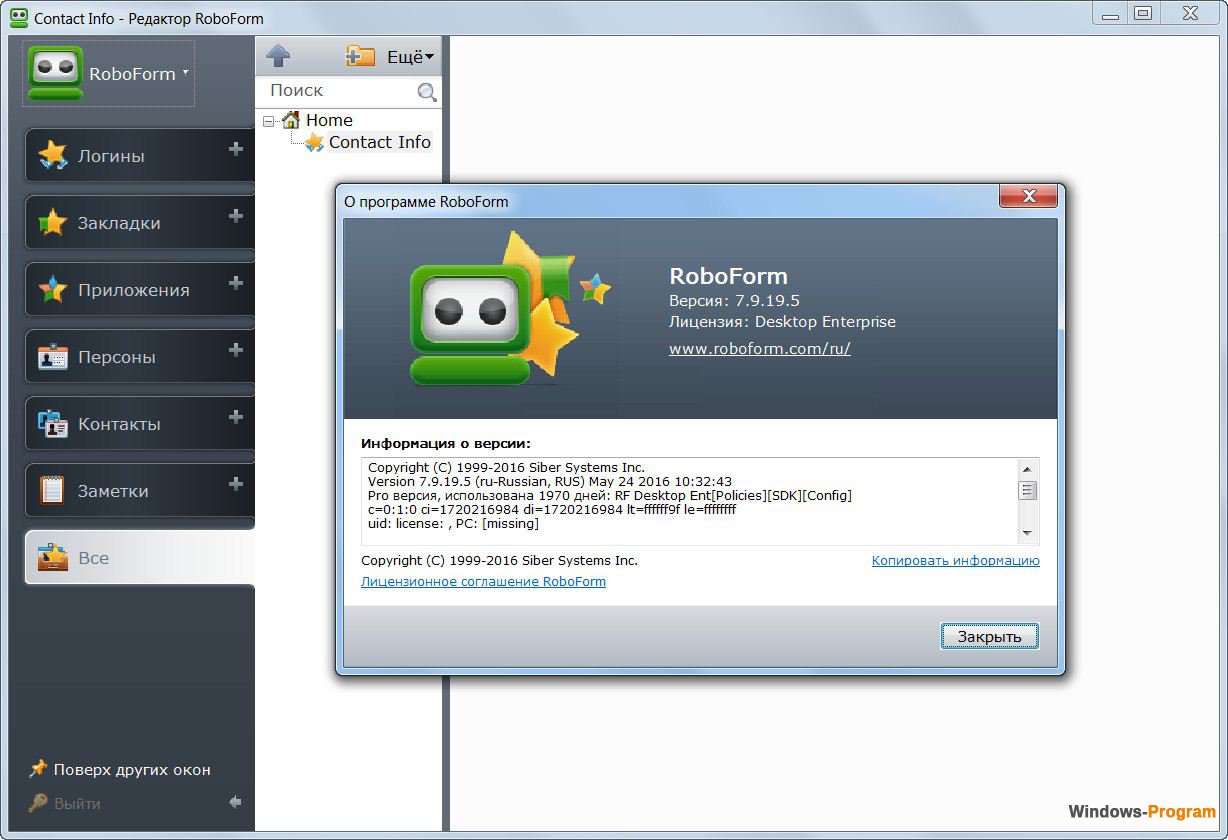Select Contact Info tree item
The width and height of the screenshot is (1228, 840).
click(380, 142)
